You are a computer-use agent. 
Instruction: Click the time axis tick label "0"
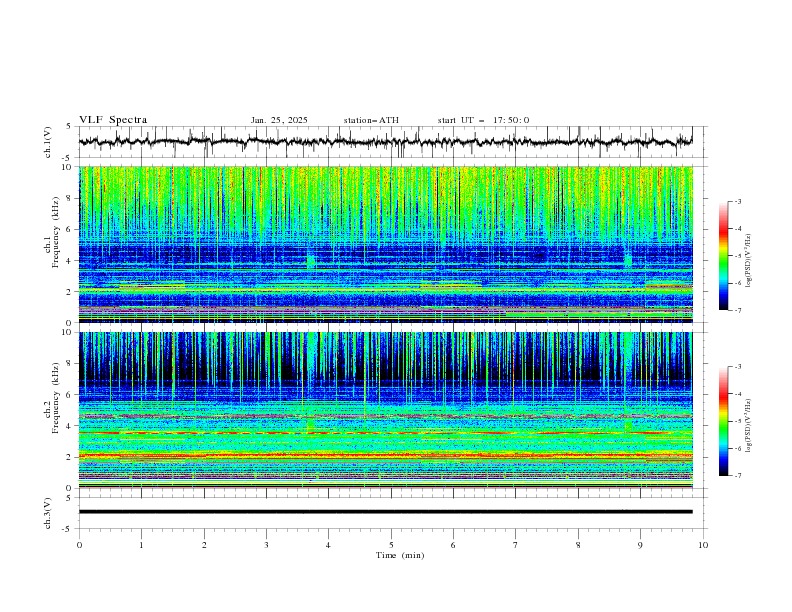[x=79, y=545]
